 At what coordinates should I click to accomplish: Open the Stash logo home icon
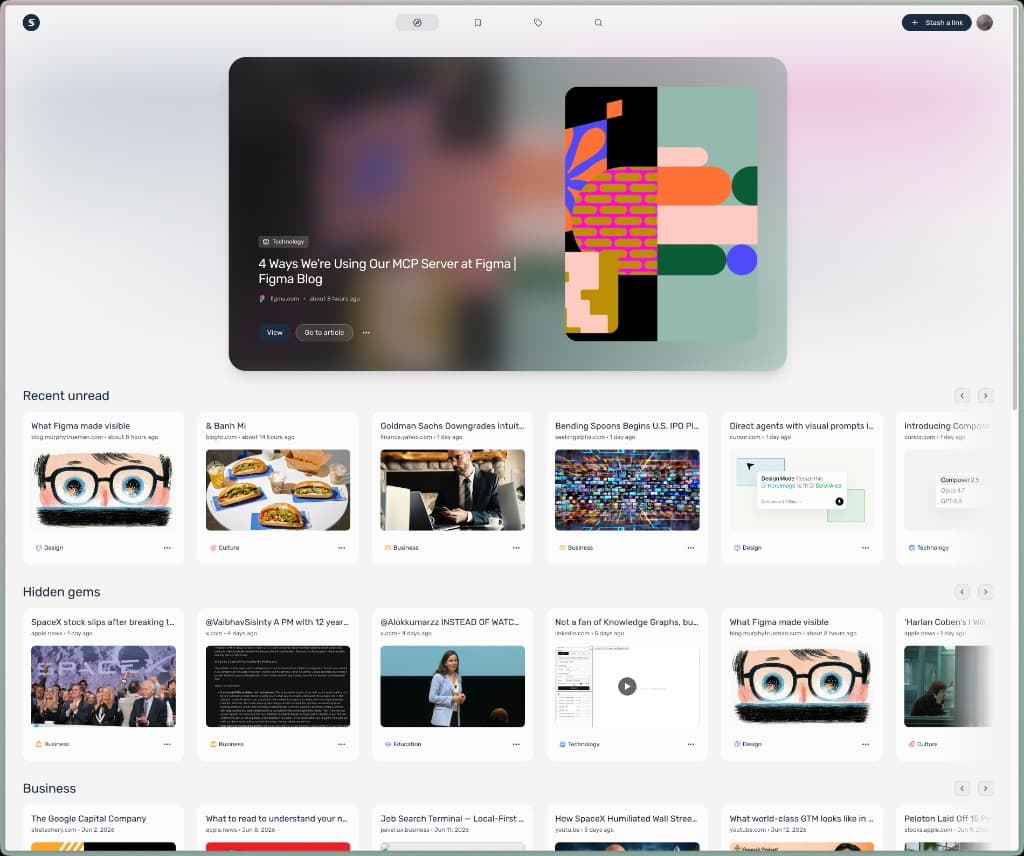[x=31, y=23]
